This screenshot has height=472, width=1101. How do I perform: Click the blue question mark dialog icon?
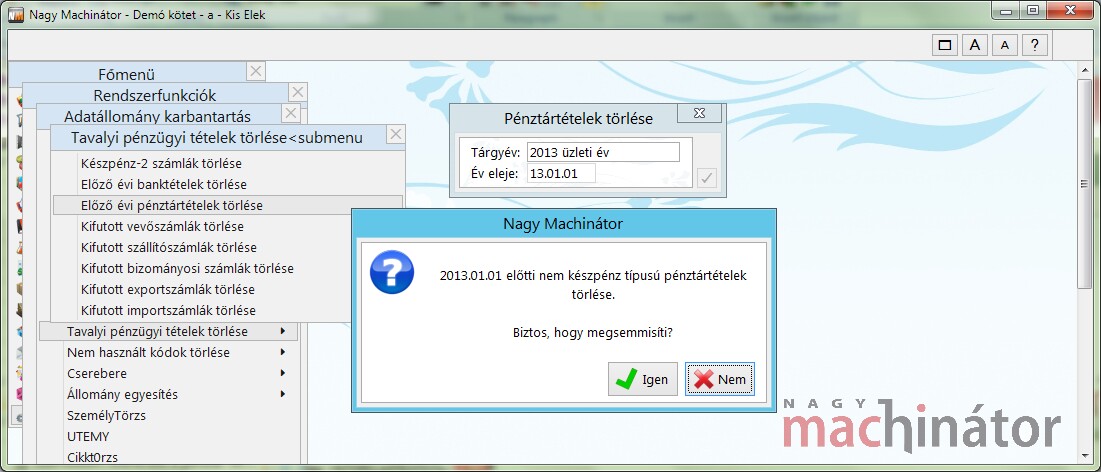click(392, 272)
